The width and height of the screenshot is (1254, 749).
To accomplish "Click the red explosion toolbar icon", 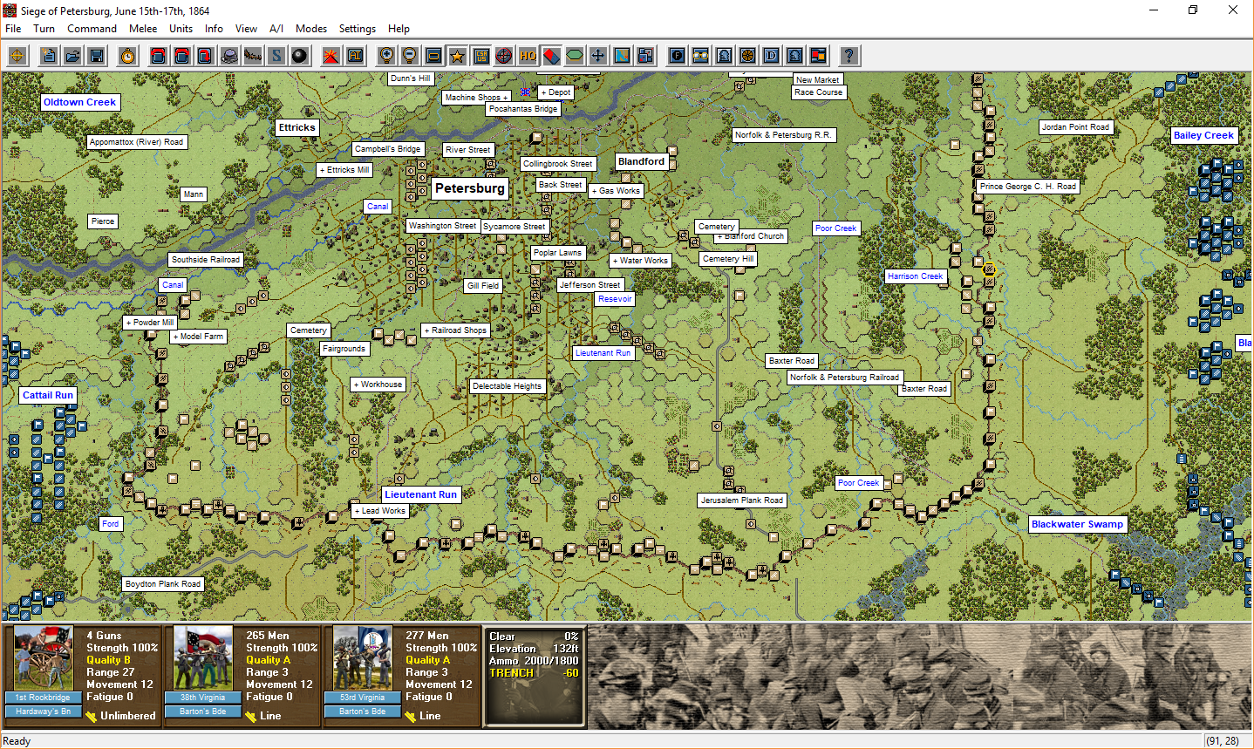I will pos(331,56).
